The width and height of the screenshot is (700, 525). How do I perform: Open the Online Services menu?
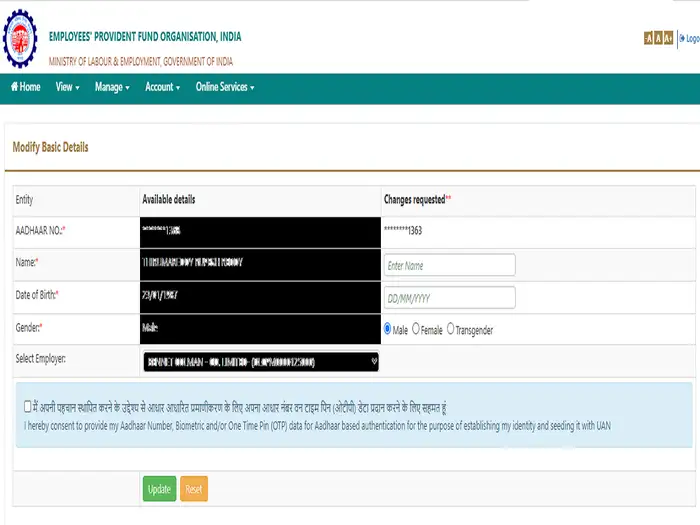pyautogui.click(x=224, y=87)
